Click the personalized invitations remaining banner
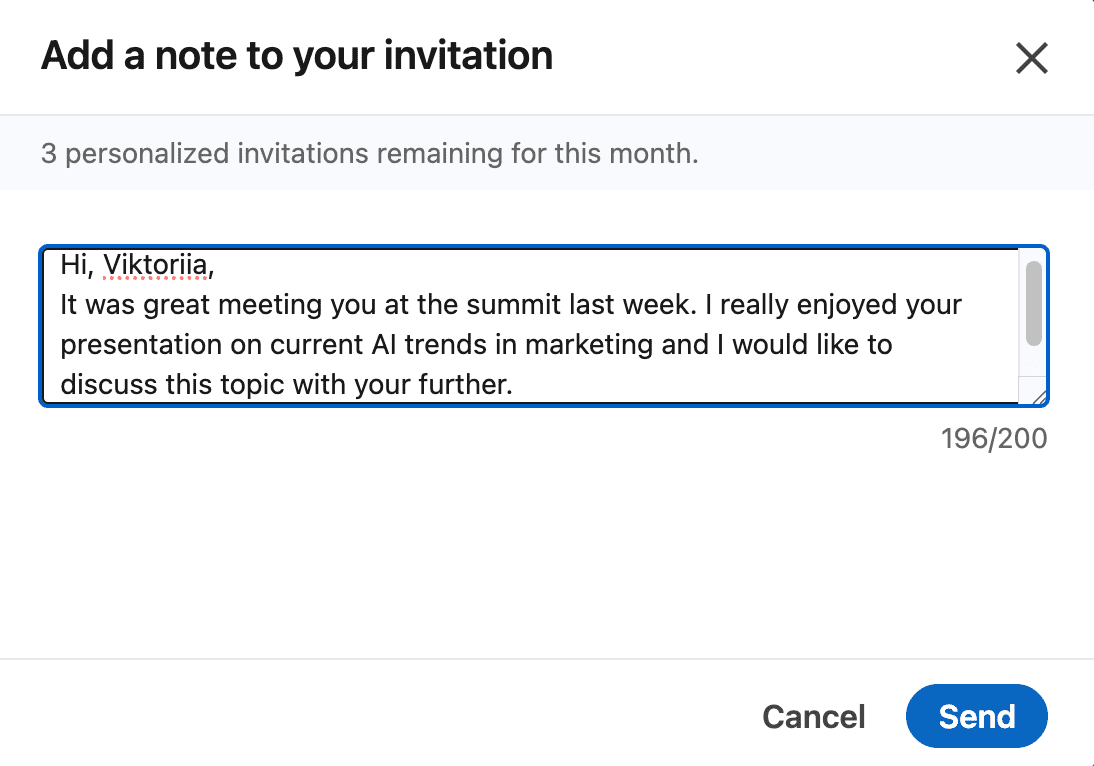The width and height of the screenshot is (1094, 766). 369,154
